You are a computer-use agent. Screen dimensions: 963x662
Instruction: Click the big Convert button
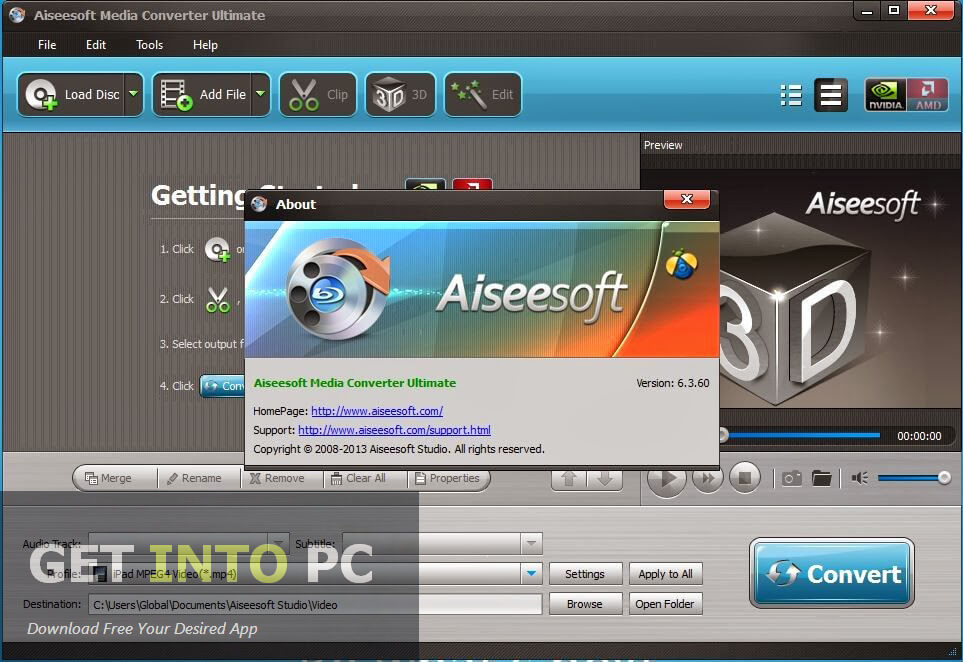click(832, 574)
